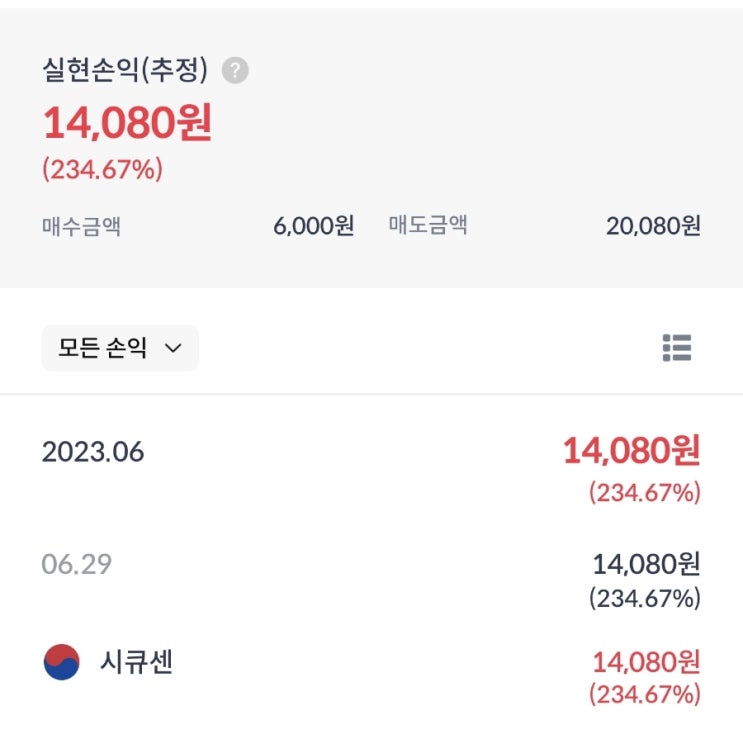Screen dimensions: 743x739
Task: Click the 매수금액 label
Action: point(81,225)
